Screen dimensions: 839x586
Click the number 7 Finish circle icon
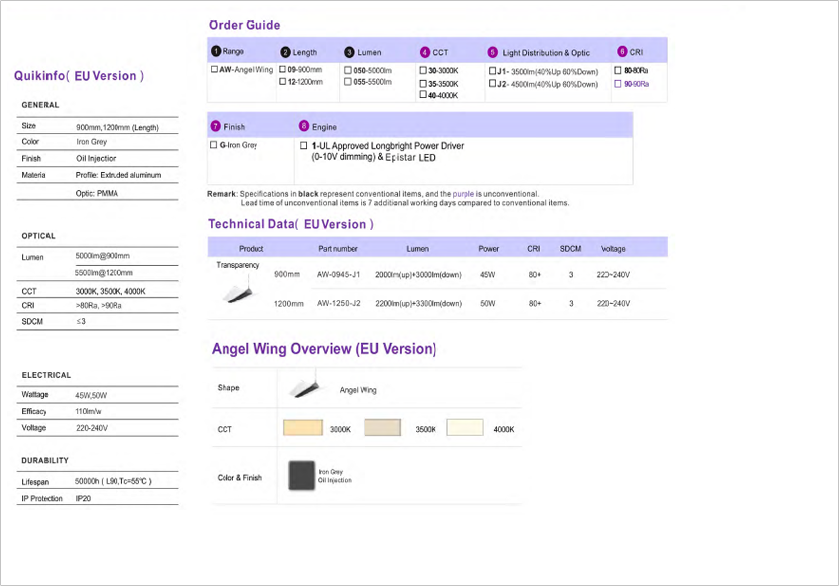pyautogui.click(x=216, y=127)
